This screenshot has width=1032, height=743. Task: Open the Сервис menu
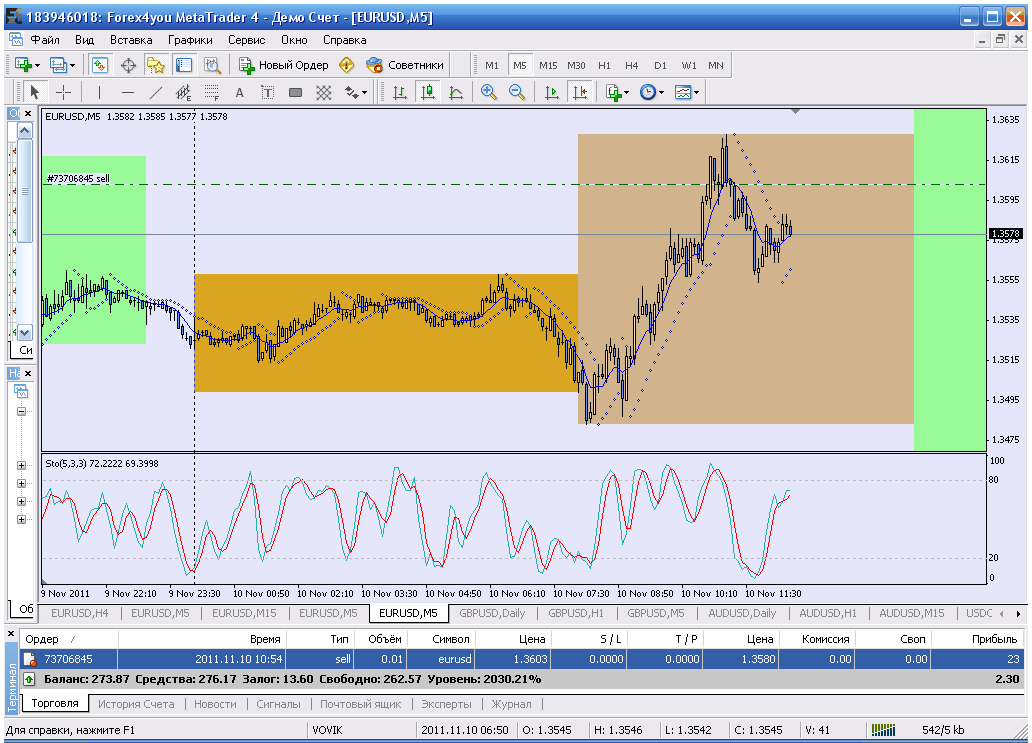[x=247, y=40]
